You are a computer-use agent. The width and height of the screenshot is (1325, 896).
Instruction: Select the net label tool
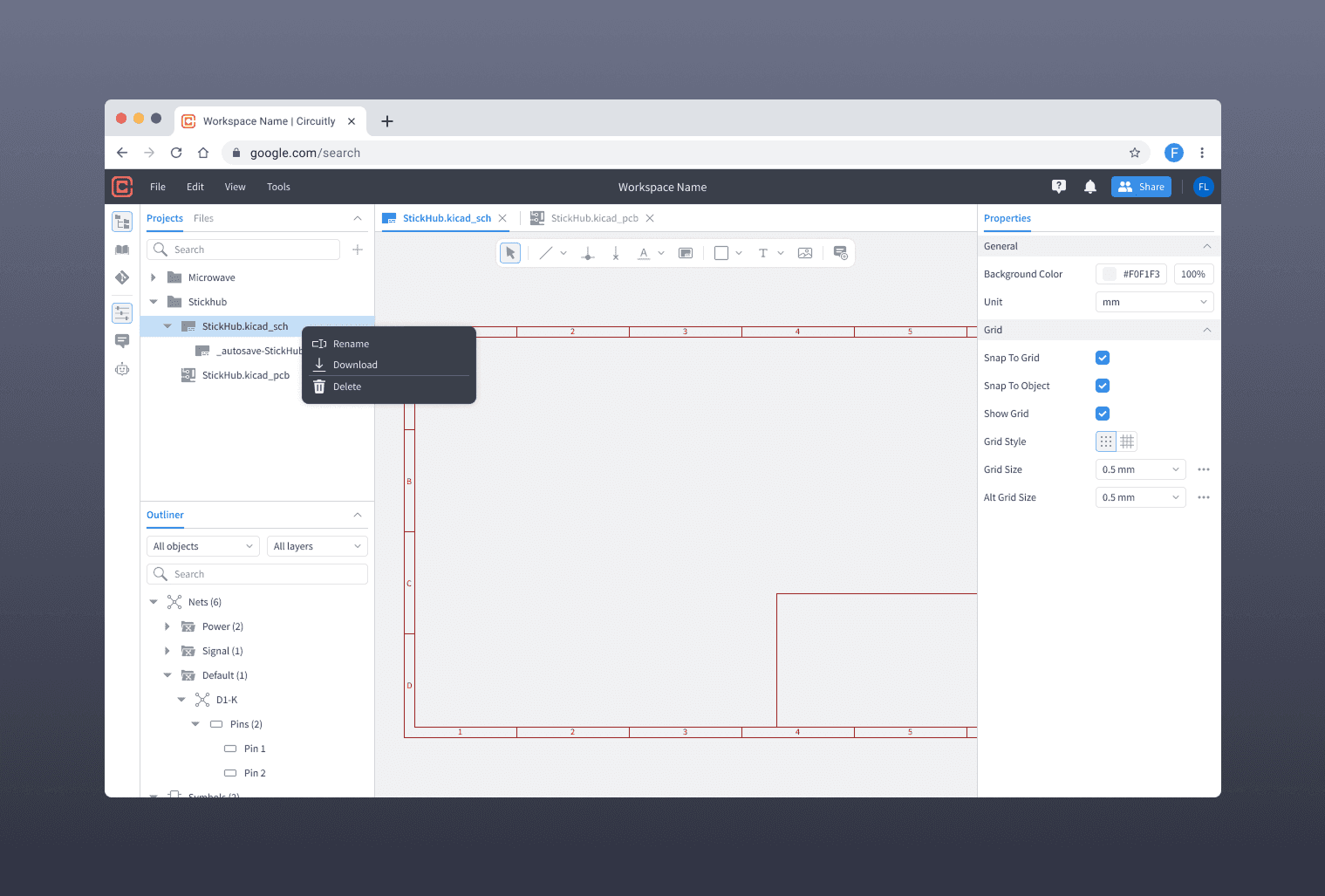[644, 253]
